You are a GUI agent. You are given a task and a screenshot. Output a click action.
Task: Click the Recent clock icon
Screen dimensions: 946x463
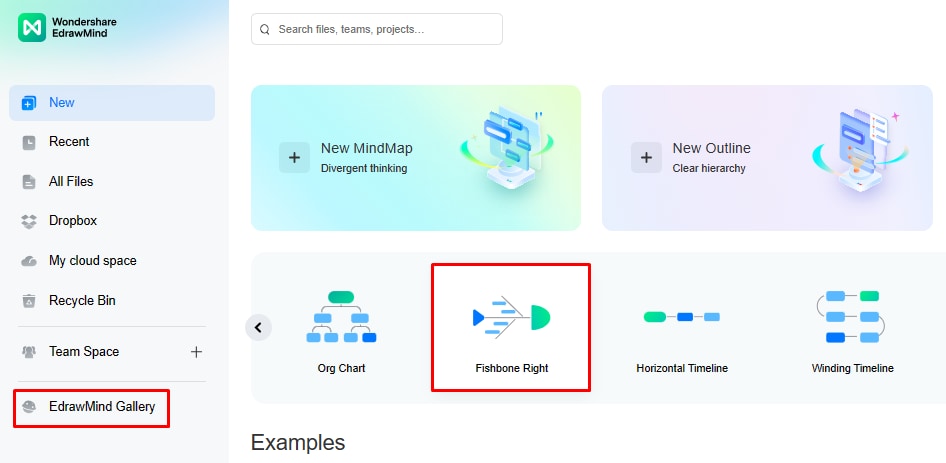[29, 142]
